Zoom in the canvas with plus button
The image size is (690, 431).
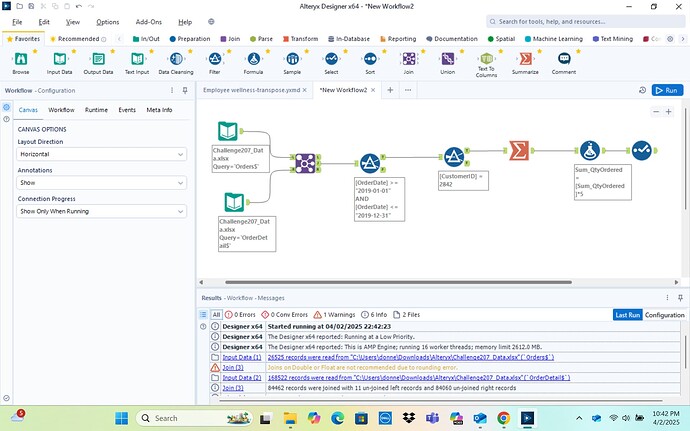click(668, 112)
